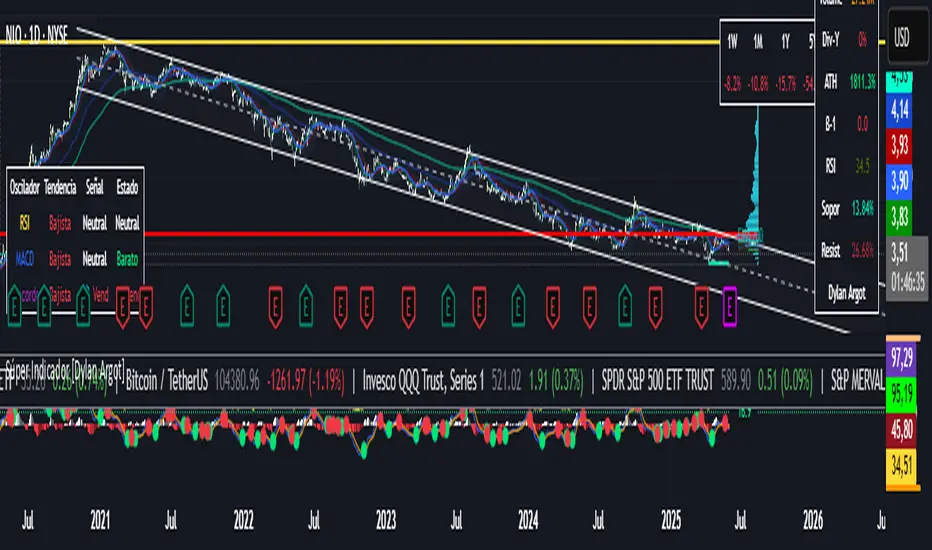
Task: Click the Oscilador column header
Action: (x=24, y=188)
